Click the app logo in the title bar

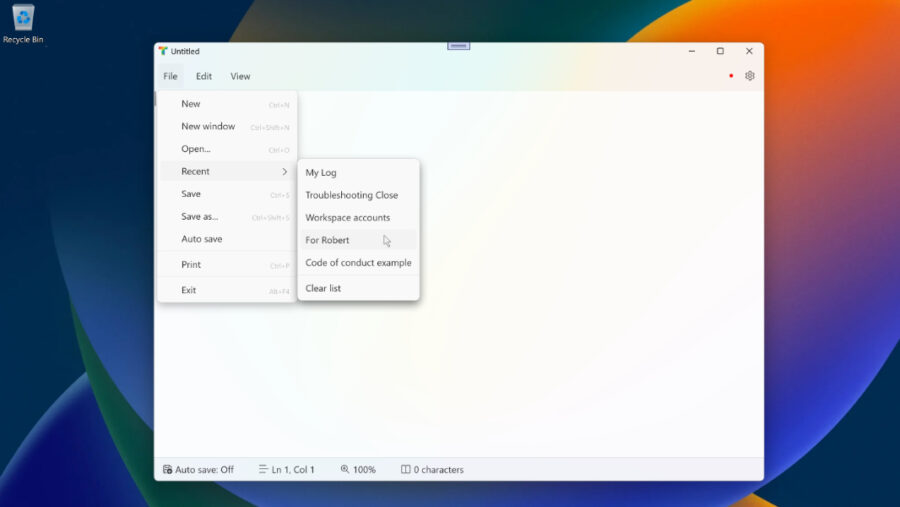click(x=163, y=51)
